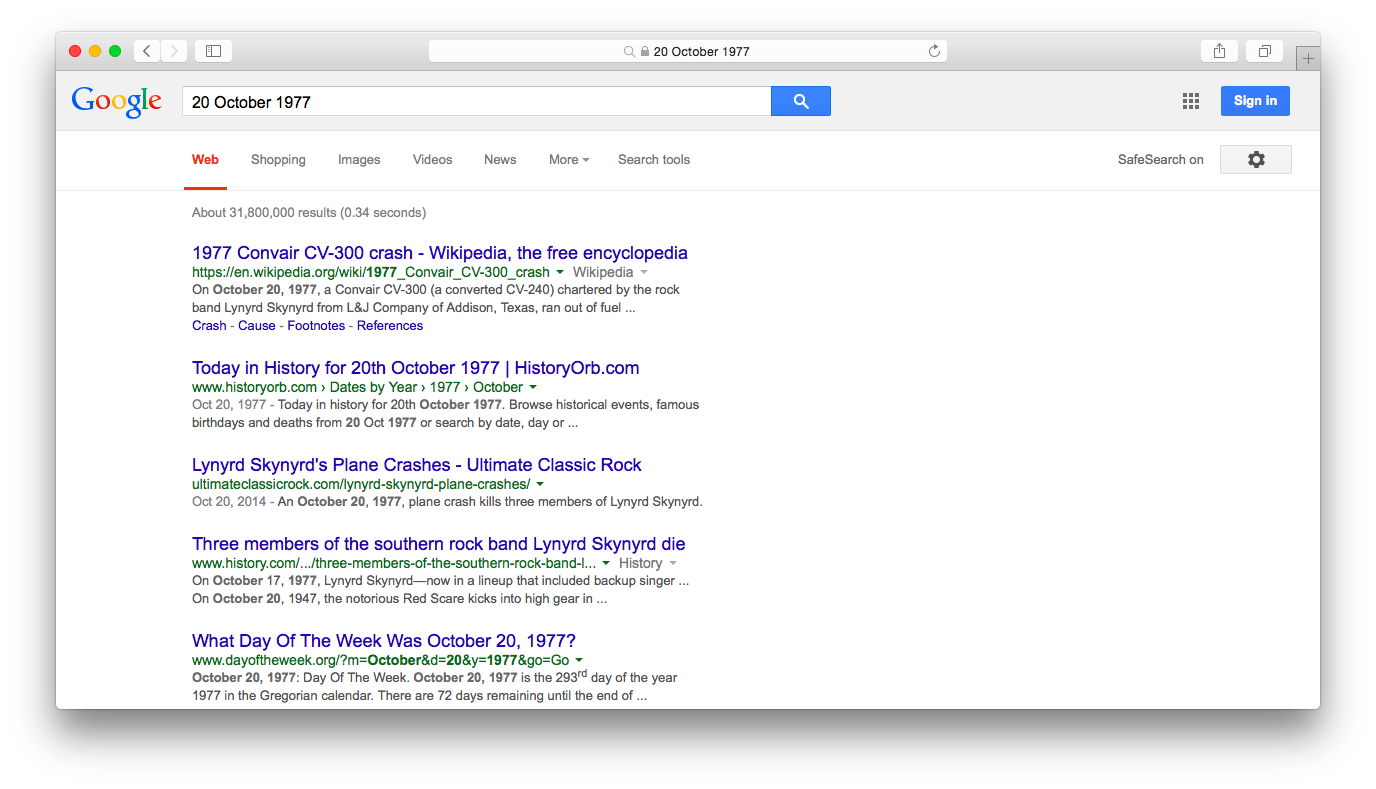Click the Google logo
The width and height of the screenshot is (1376, 789).
(117, 101)
